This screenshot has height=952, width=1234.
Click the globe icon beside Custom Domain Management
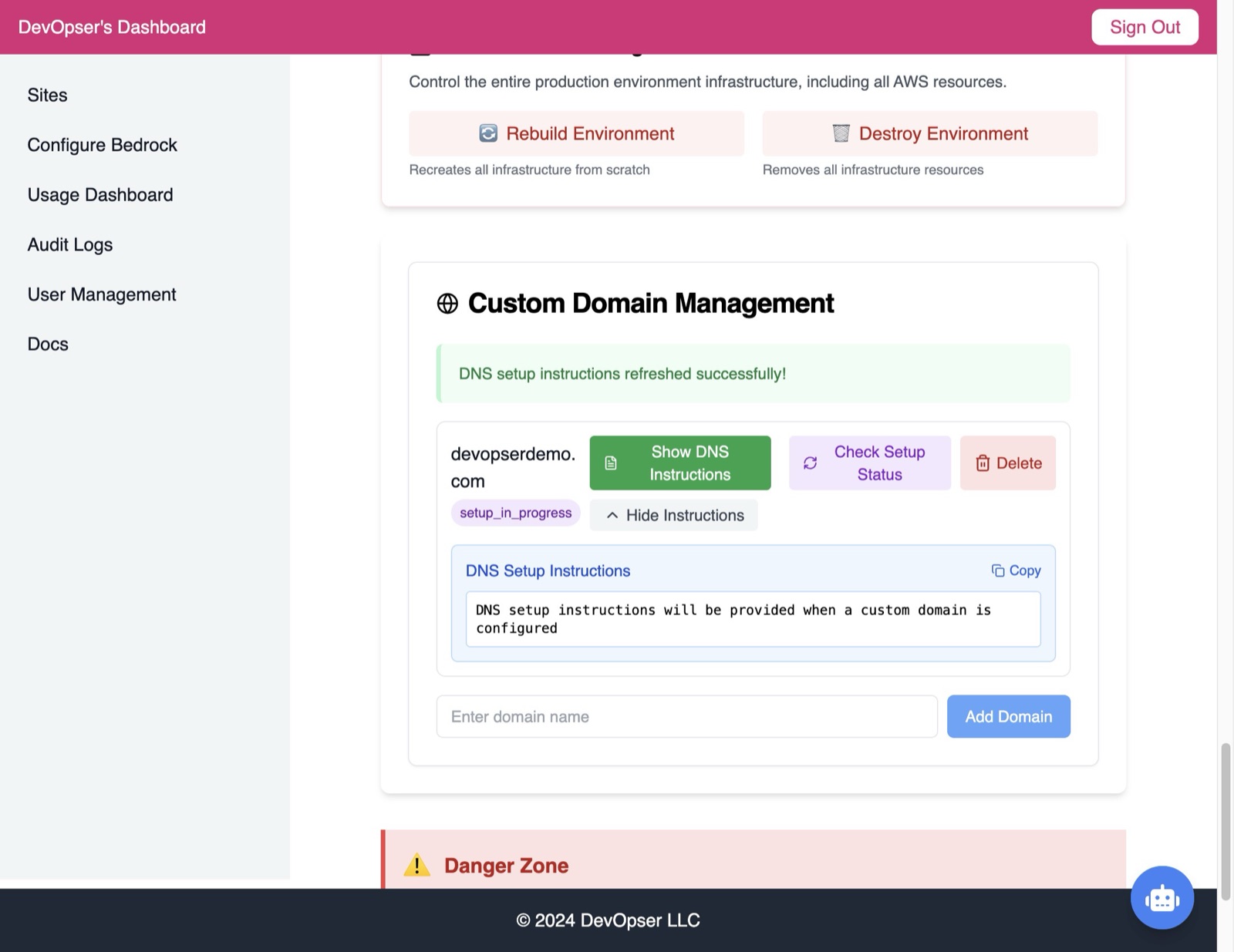(x=447, y=304)
